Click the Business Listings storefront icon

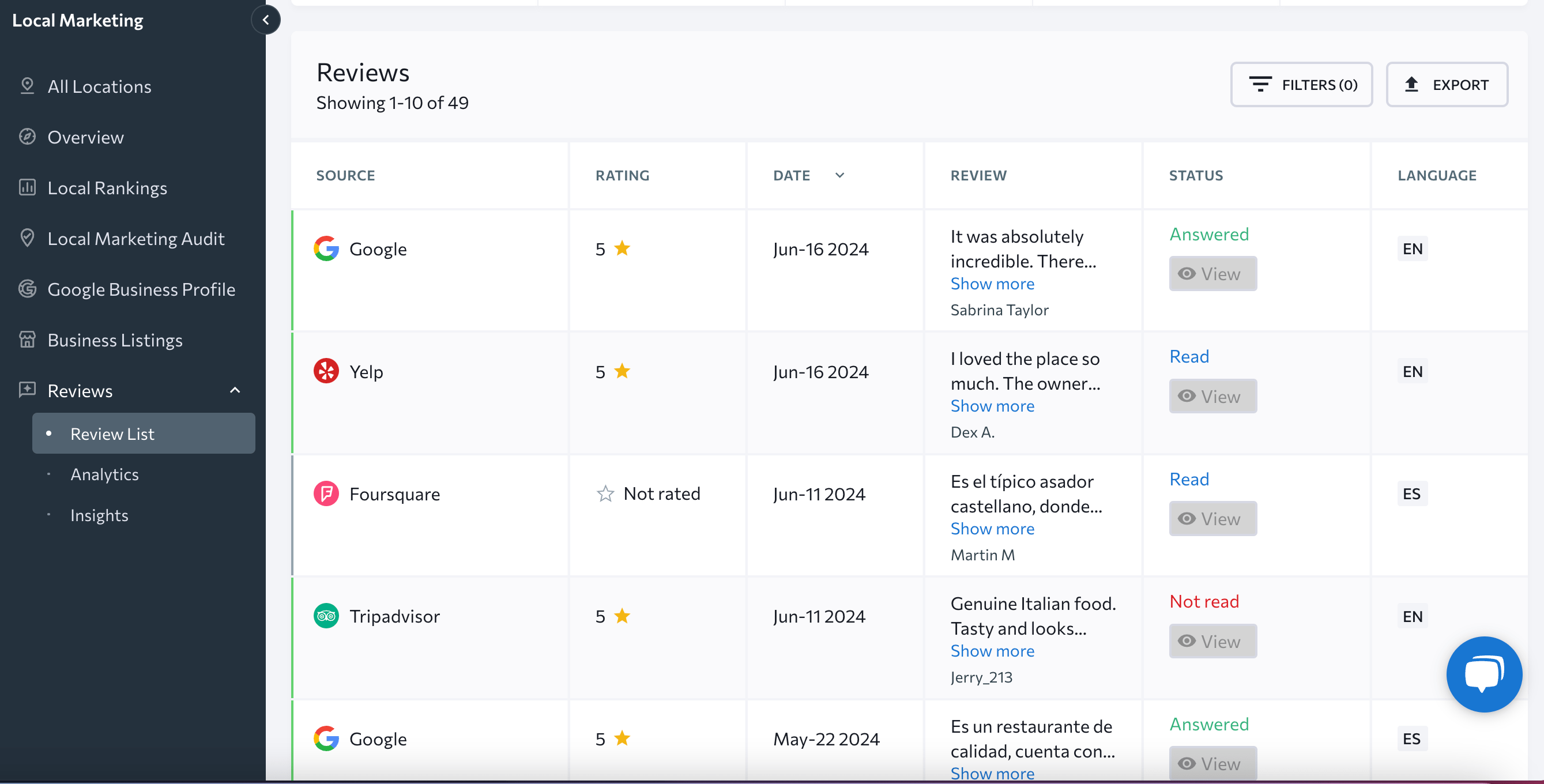pyautogui.click(x=27, y=340)
